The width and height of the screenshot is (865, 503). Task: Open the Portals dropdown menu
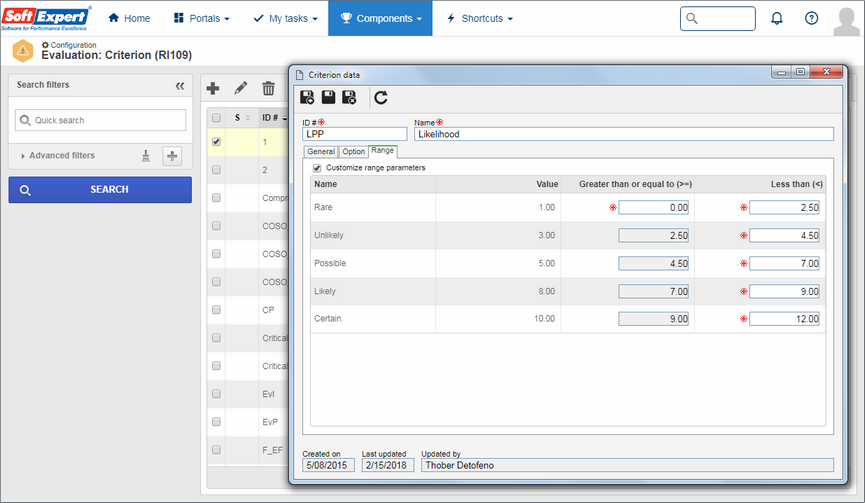(x=201, y=18)
